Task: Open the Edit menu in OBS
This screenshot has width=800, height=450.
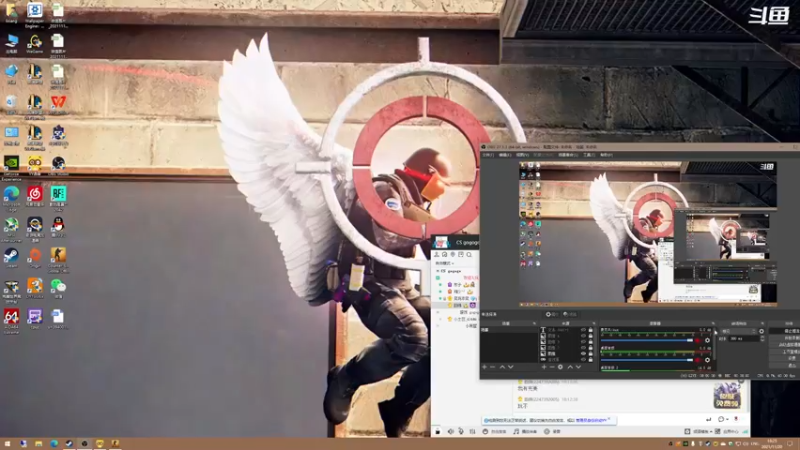Action: (x=505, y=155)
